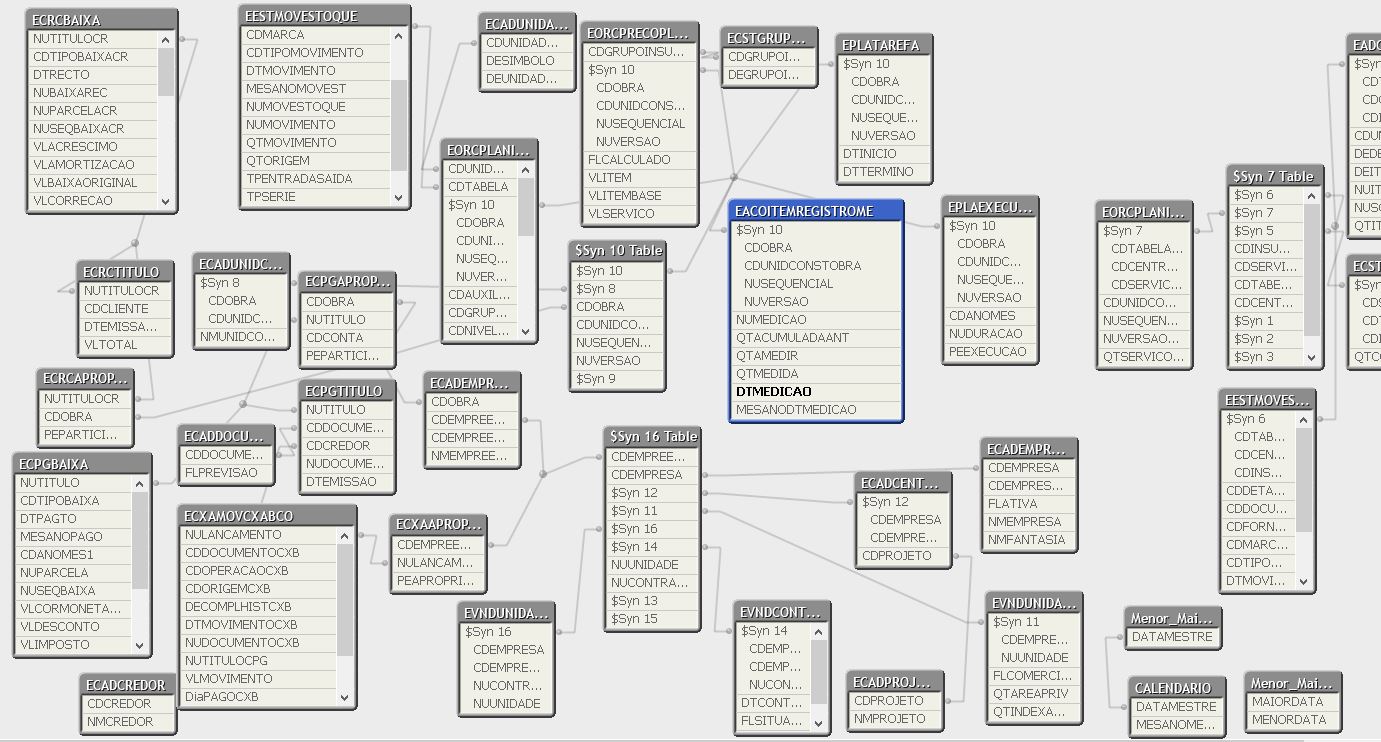
Task: Select CDTIPOBAIXACR field
Action: (93, 57)
